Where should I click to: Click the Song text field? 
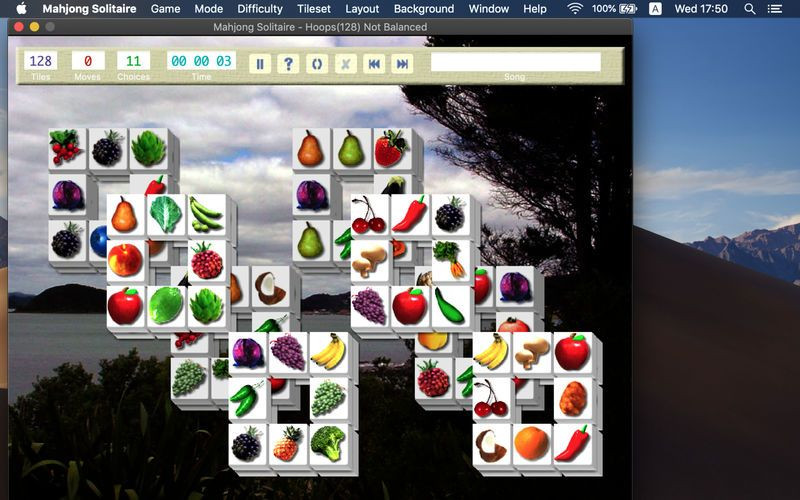click(515, 62)
